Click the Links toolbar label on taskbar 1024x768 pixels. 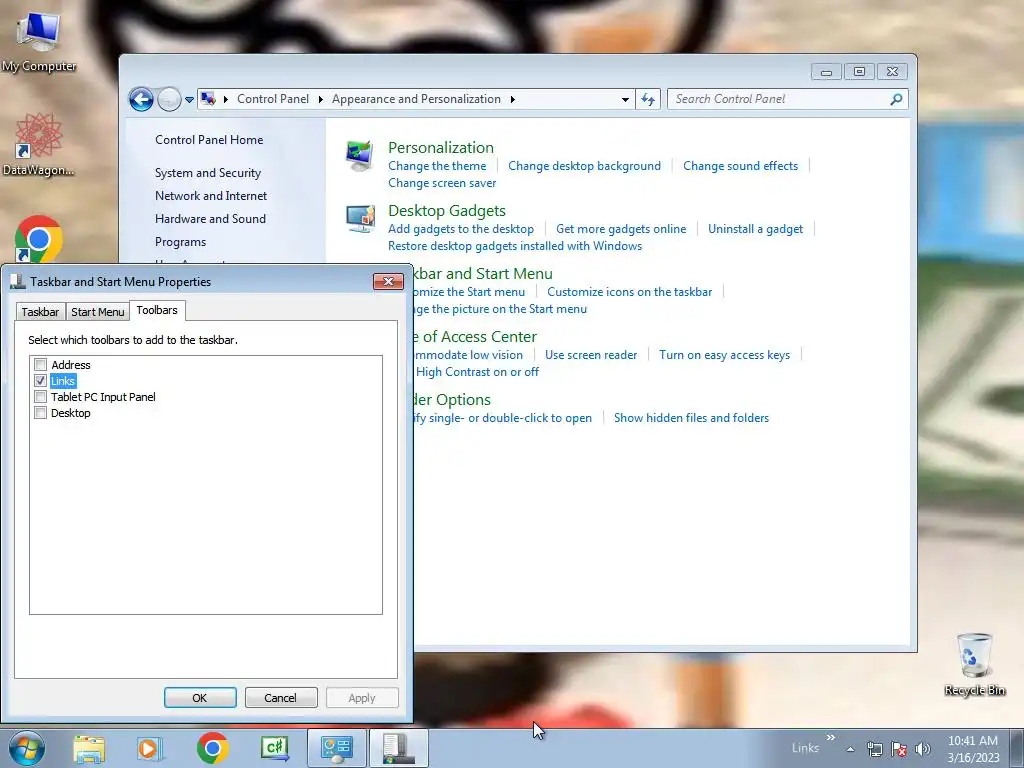click(805, 748)
